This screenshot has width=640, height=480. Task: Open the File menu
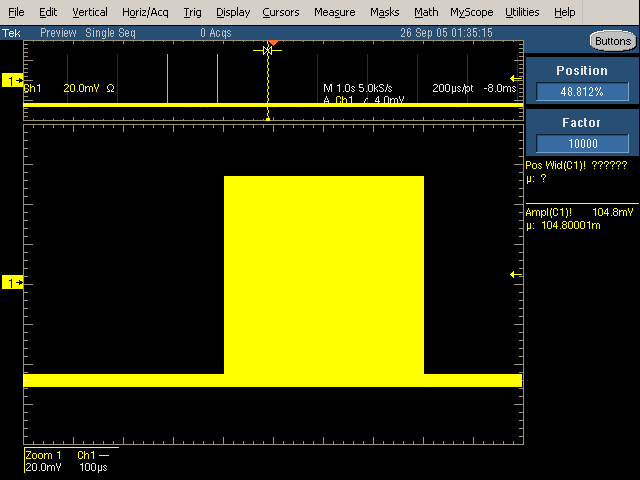point(16,12)
